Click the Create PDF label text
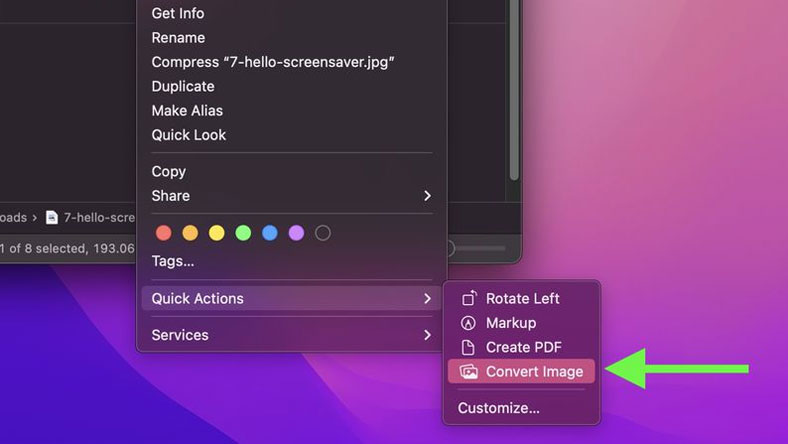This screenshot has width=788, height=444. 523,347
